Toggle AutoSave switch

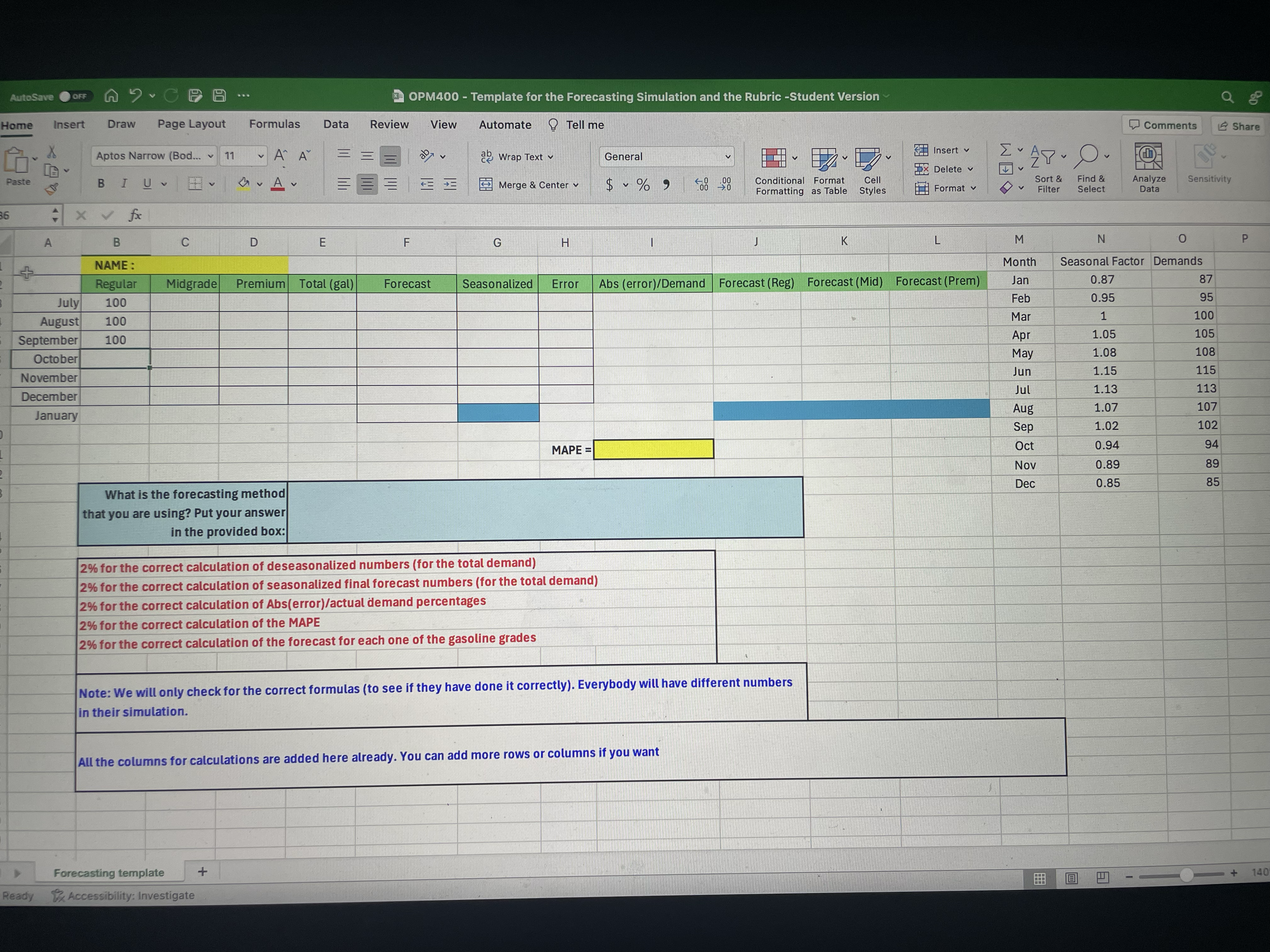pyautogui.click(x=74, y=96)
